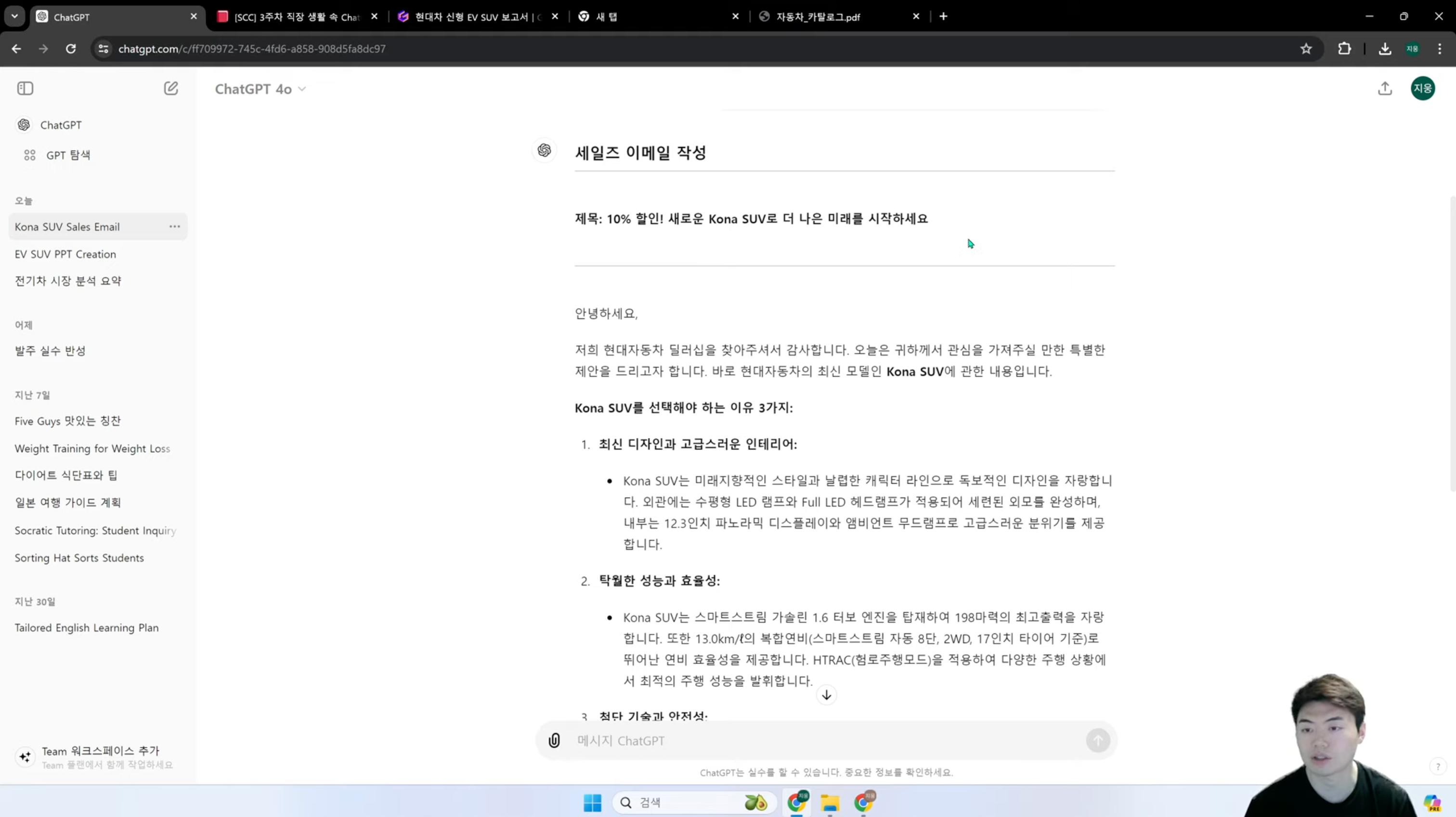The image size is (1456, 817).
Task: Toggle the sidebar collapse icon
Action: point(25,88)
